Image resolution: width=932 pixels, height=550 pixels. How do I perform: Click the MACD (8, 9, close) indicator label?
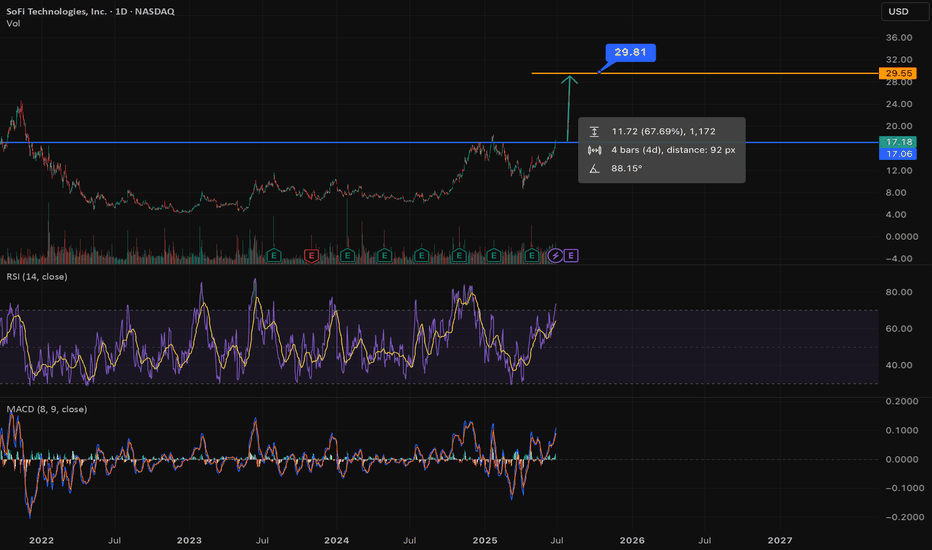(x=47, y=409)
